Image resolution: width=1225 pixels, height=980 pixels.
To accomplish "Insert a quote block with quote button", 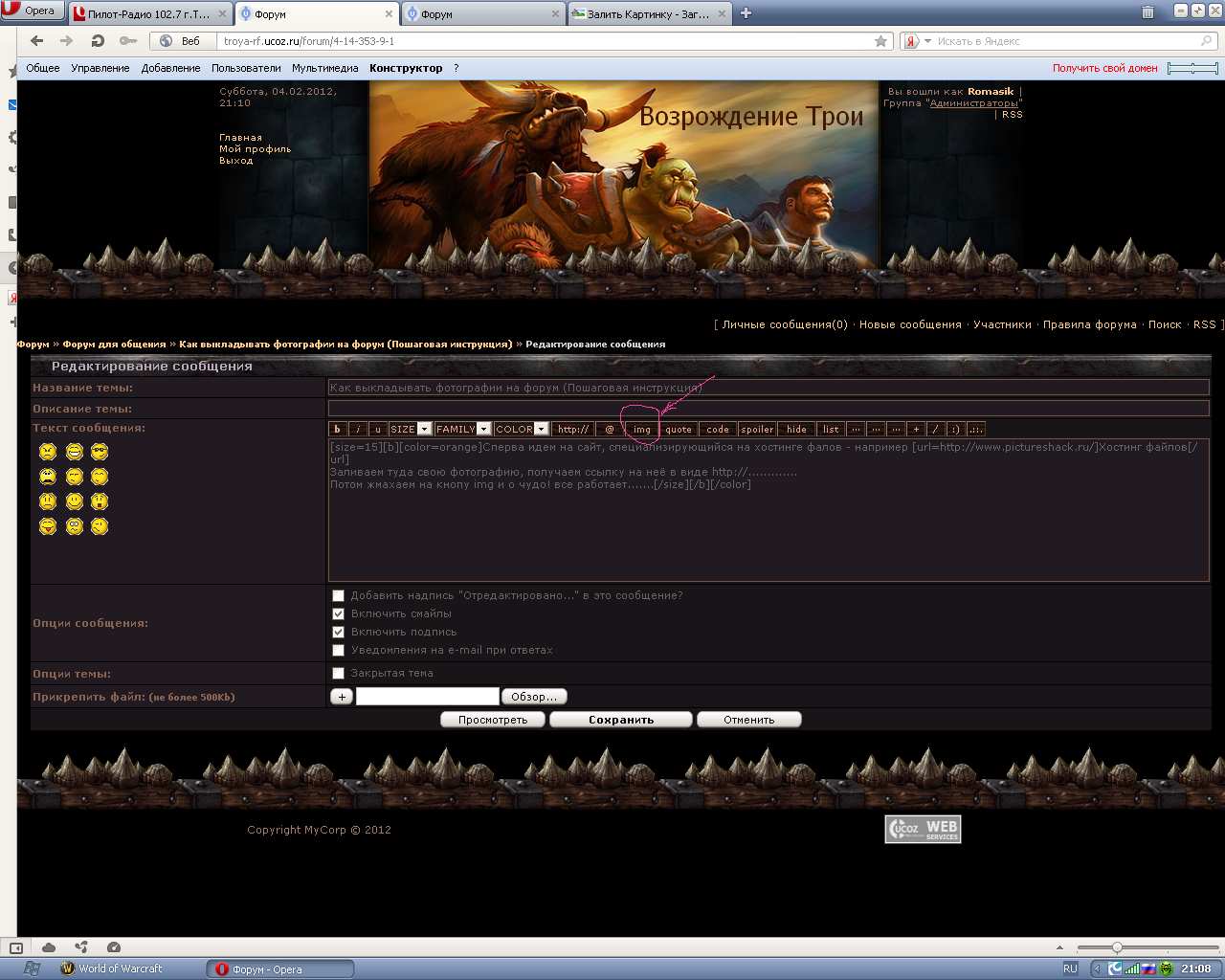I will (x=679, y=430).
